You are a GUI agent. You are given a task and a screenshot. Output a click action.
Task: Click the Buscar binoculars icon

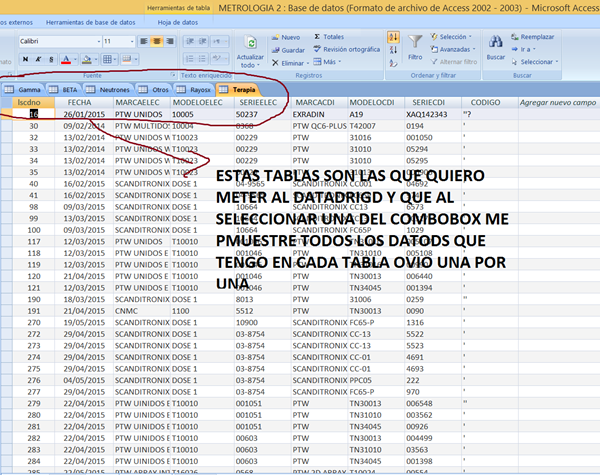(x=495, y=43)
